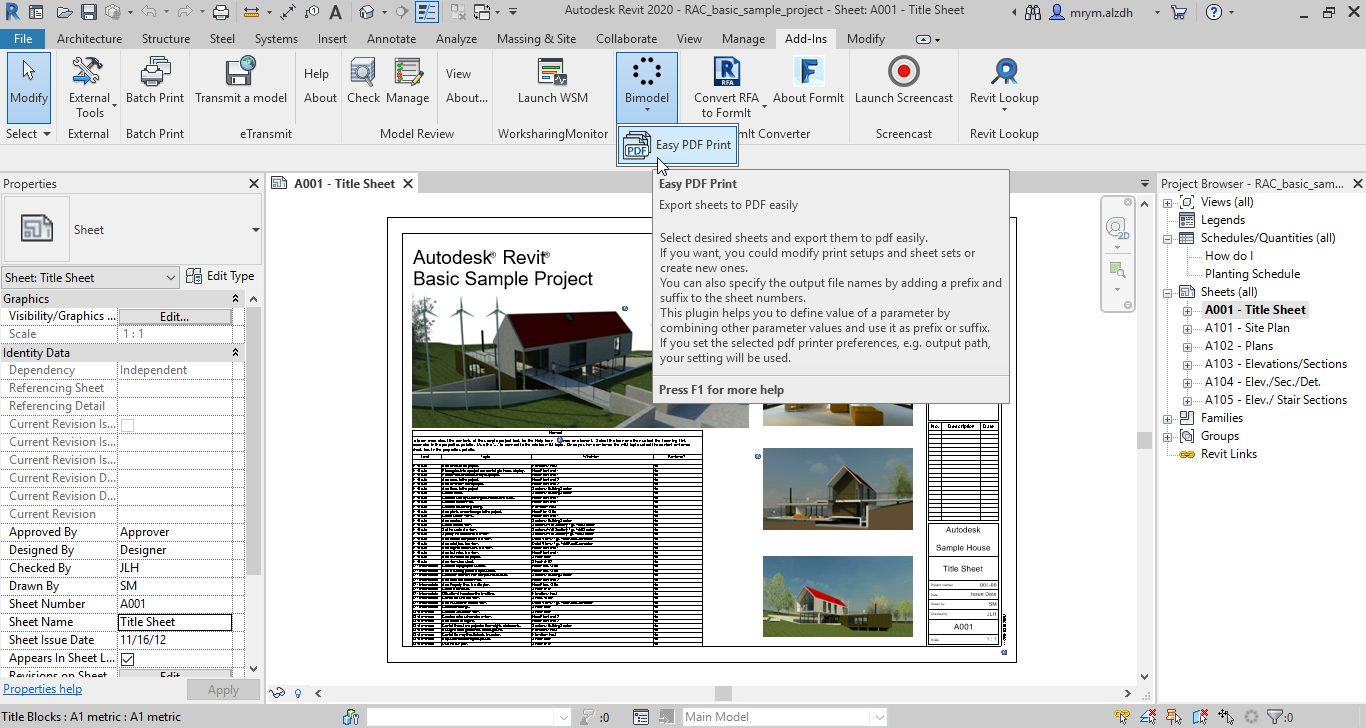Select Easy PDF Print option
The image size is (1366, 728).
point(678,145)
